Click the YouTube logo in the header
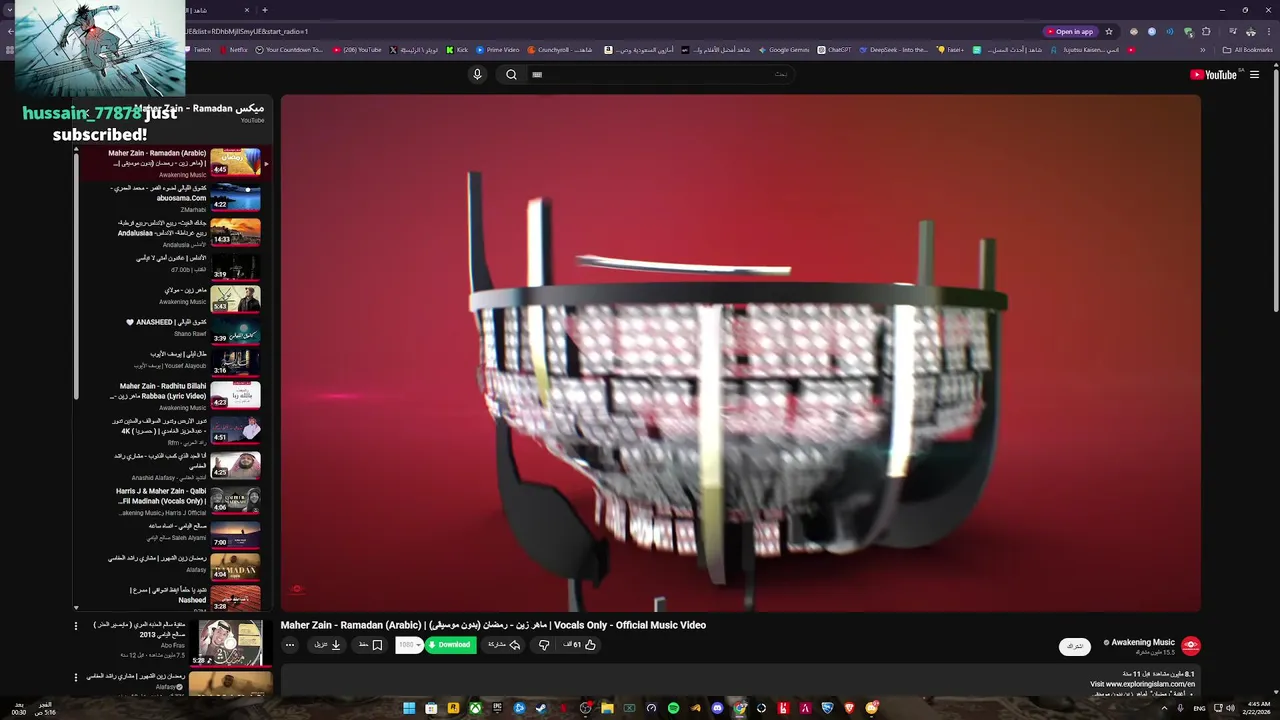This screenshot has height=720, width=1280. coord(1215,75)
